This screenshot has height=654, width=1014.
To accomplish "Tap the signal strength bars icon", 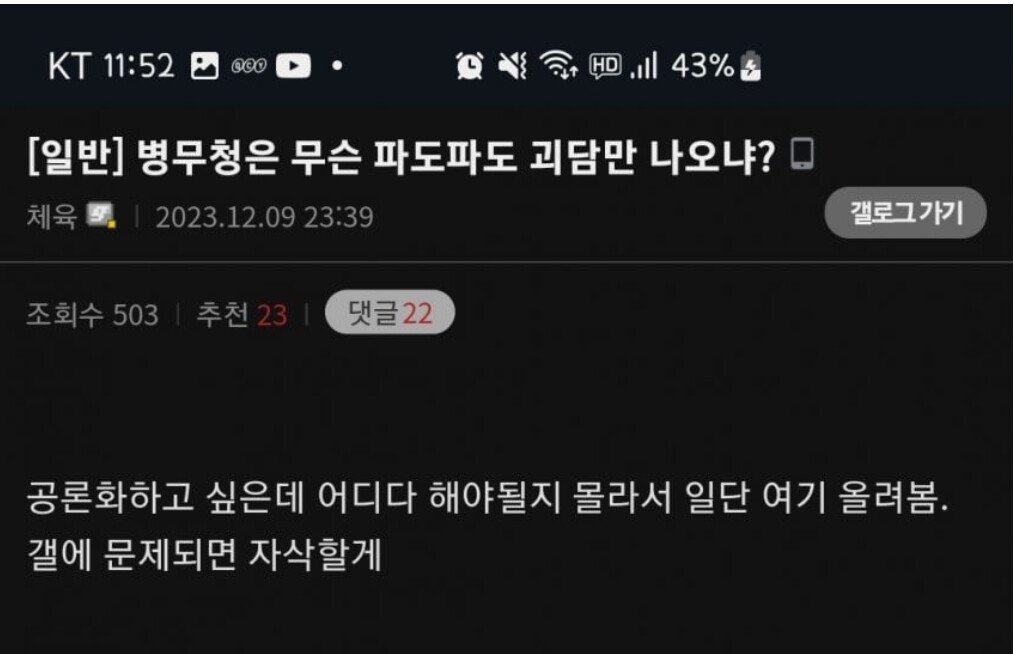I will click(644, 65).
